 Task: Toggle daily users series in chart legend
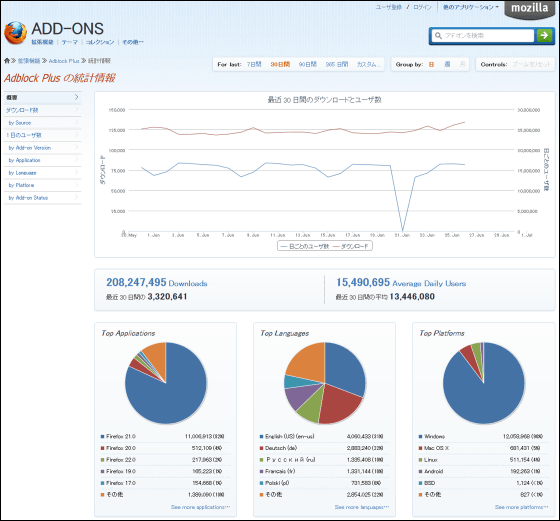point(305,246)
